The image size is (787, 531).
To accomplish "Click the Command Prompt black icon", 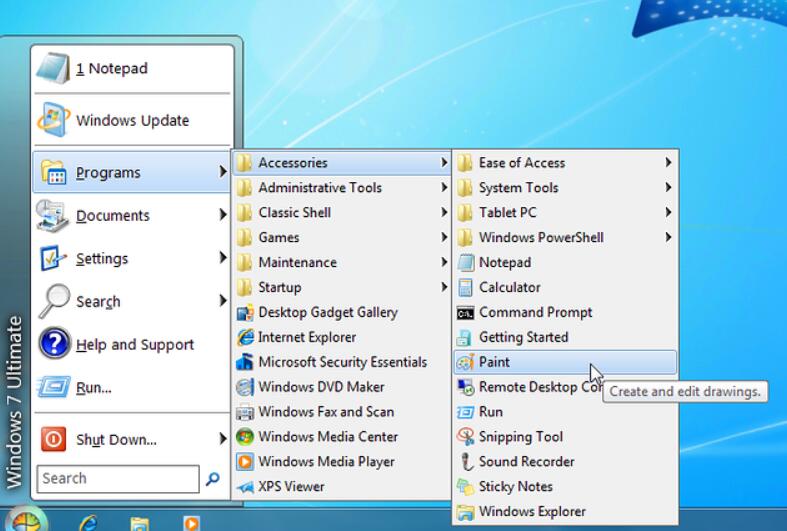I will 465,314.
